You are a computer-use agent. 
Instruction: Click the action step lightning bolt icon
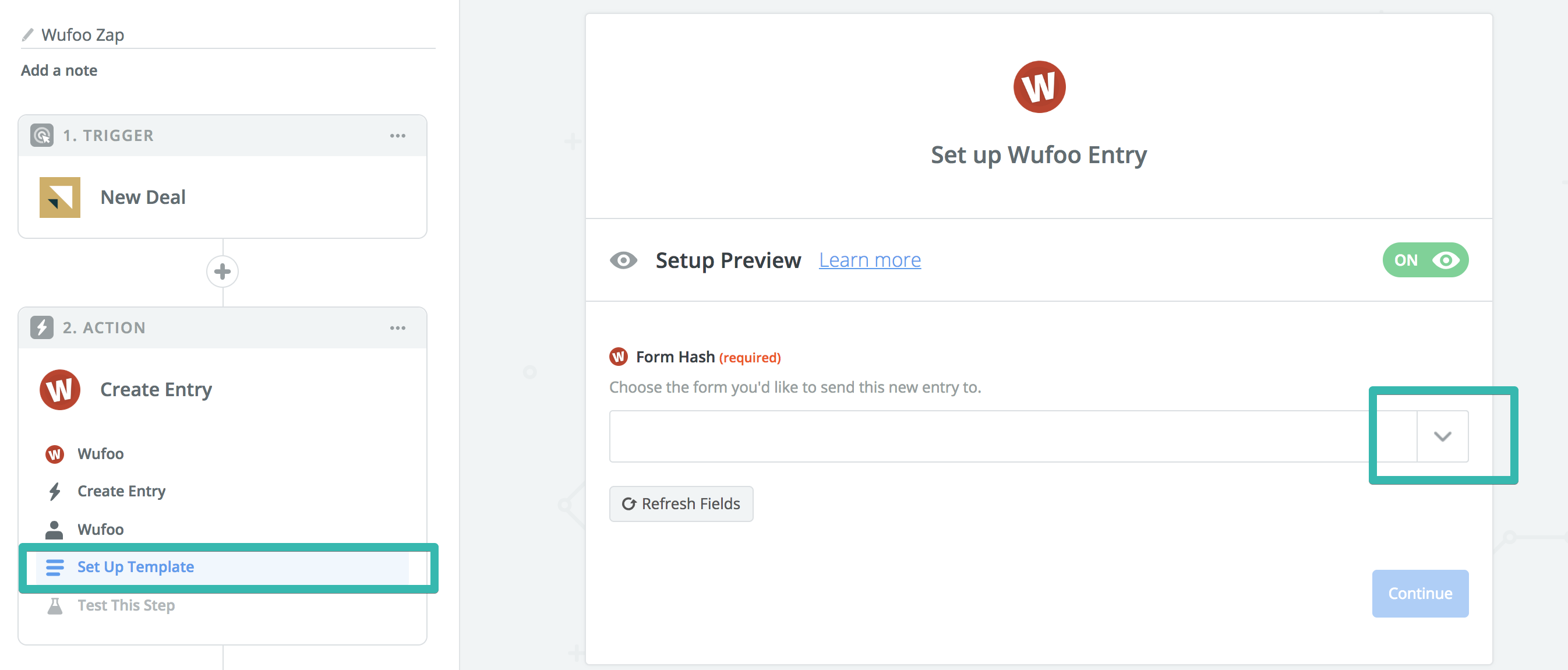tap(42, 327)
